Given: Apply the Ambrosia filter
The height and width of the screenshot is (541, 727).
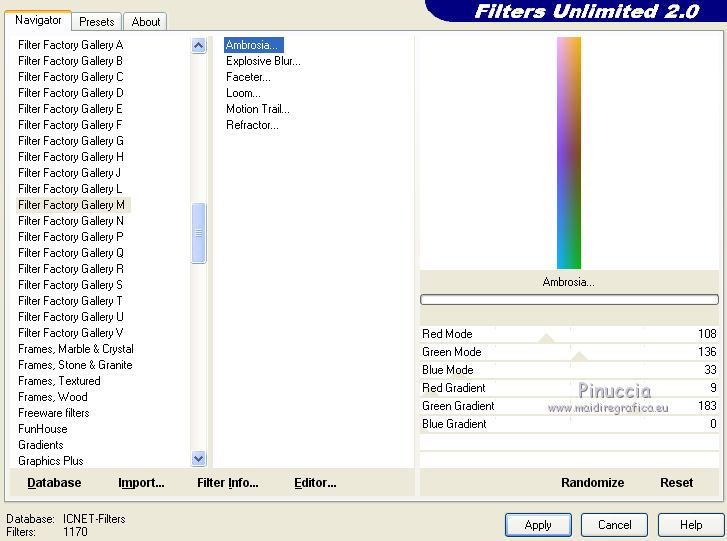Looking at the screenshot, I should 538,525.
